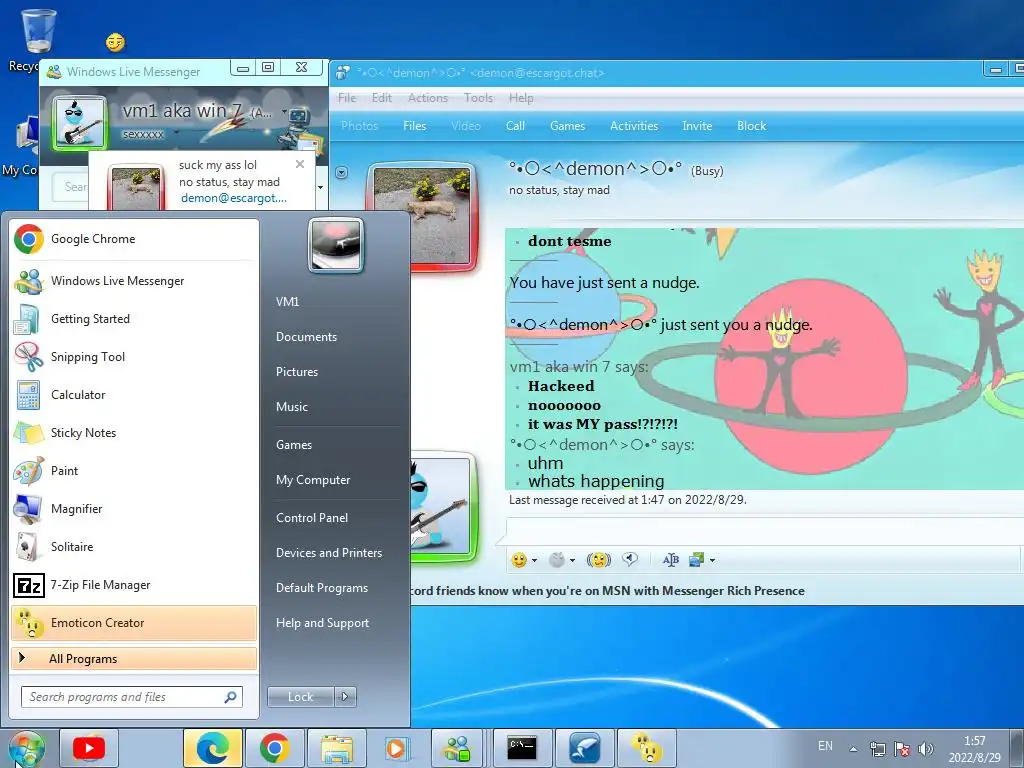Open Windows Media Player from taskbar
Viewport: 1024px width, 768px height.
pyautogui.click(x=396, y=748)
